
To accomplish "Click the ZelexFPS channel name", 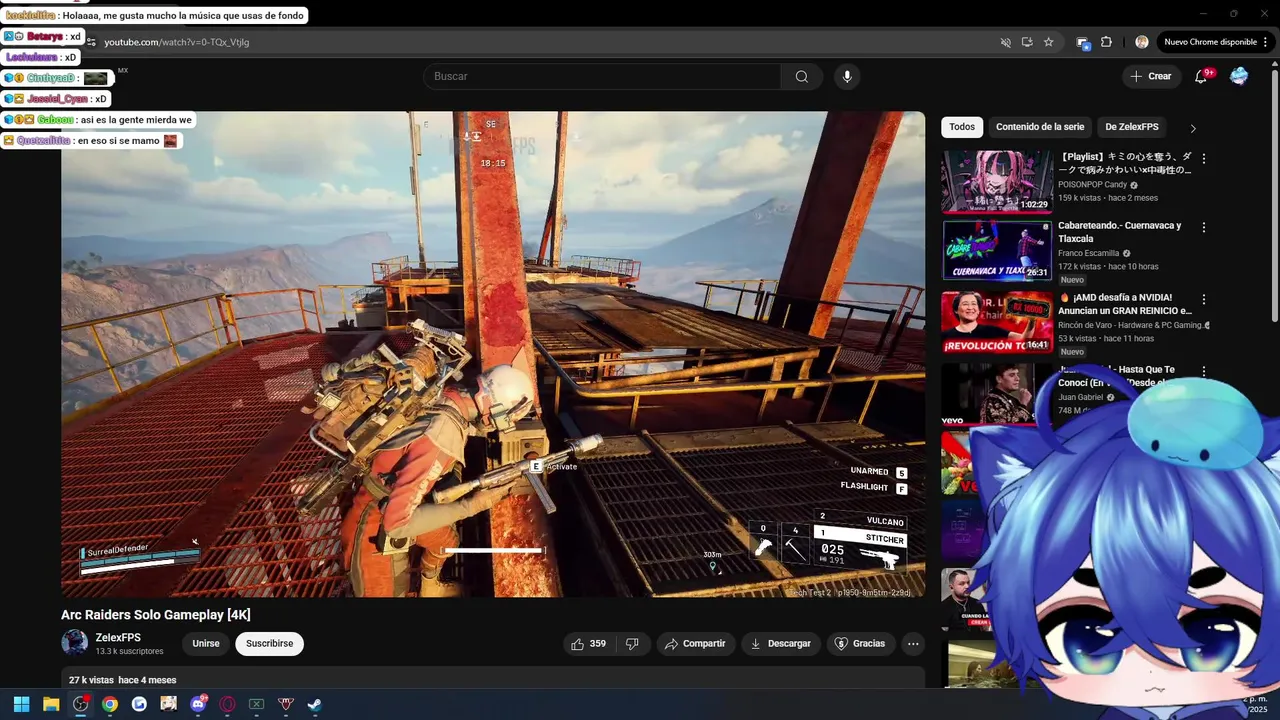I will [x=118, y=638].
